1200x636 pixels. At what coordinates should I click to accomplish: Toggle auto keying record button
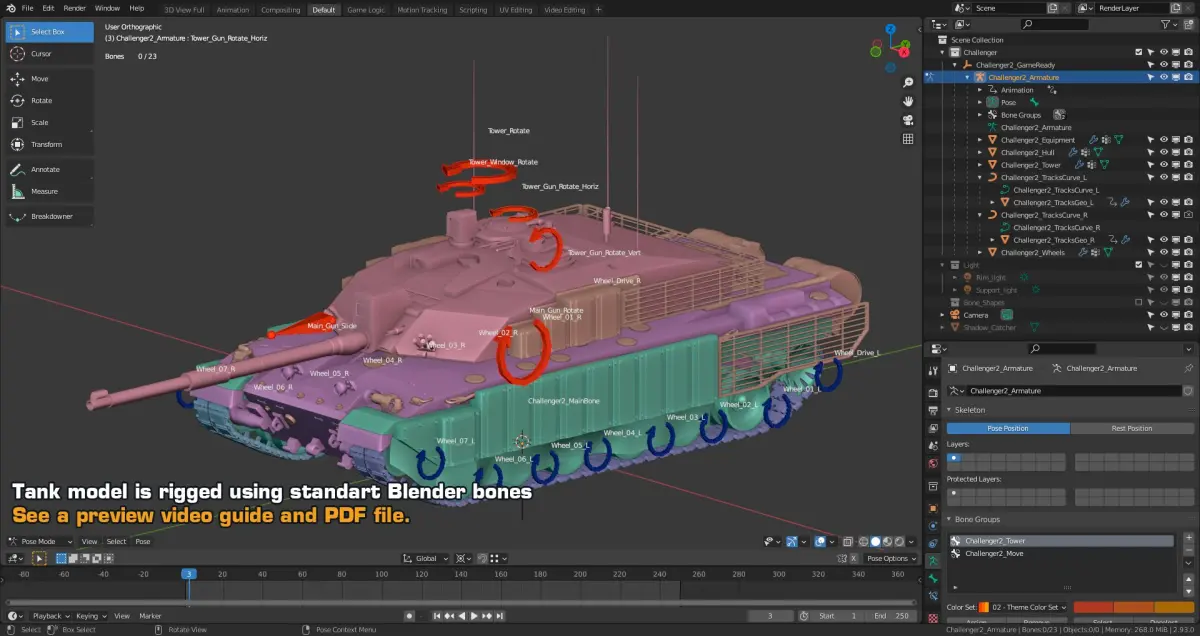click(x=409, y=616)
